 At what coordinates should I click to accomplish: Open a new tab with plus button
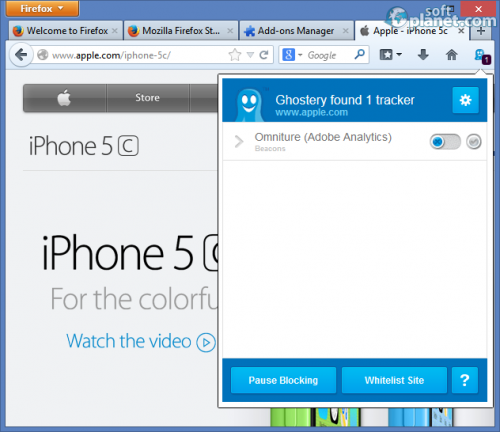pyautogui.click(x=481, y=31)
